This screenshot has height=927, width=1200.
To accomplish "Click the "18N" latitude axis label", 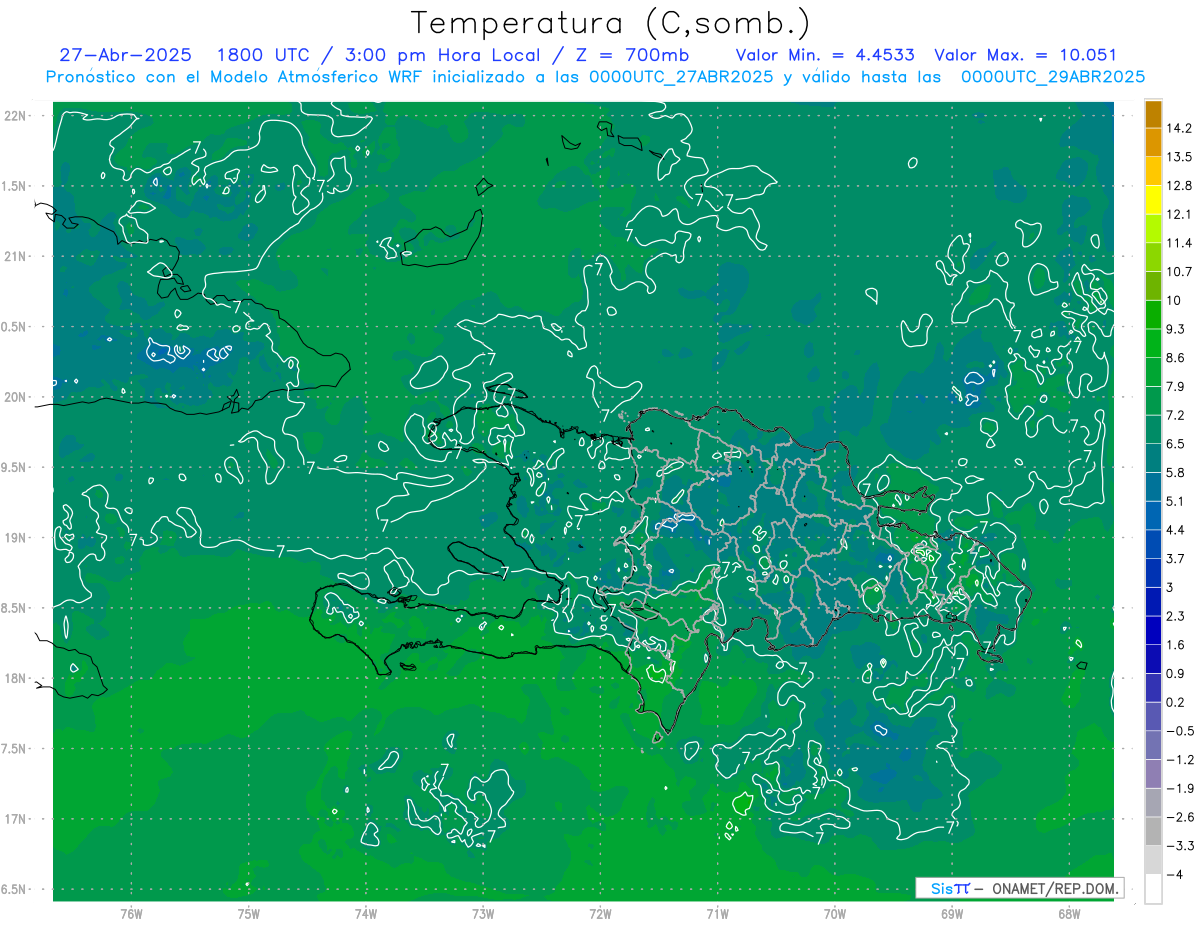I will [x=15, y=678].
